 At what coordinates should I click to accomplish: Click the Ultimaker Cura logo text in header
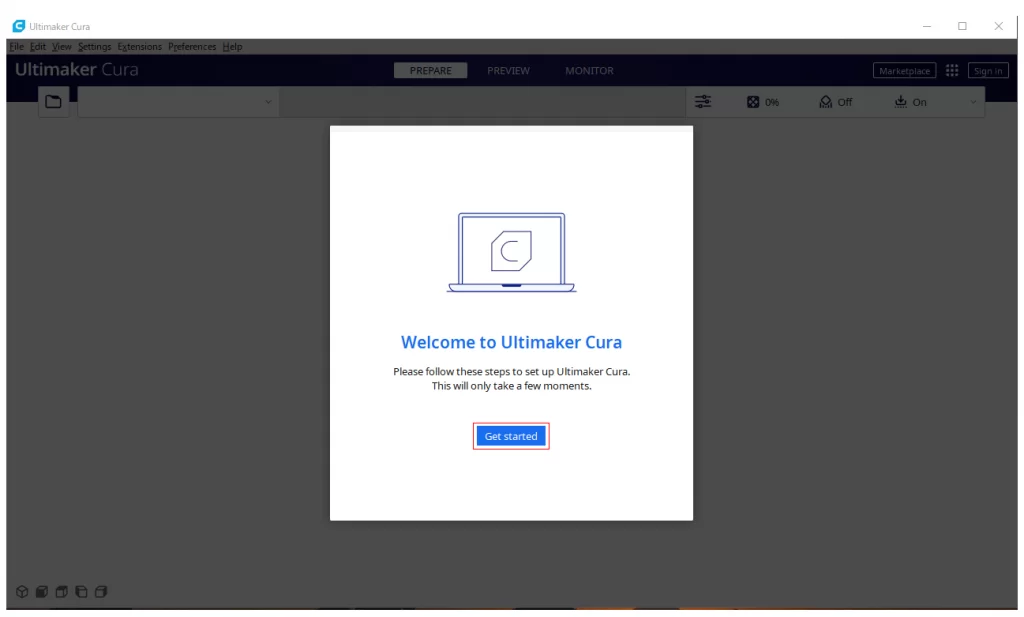pos(76,69)
